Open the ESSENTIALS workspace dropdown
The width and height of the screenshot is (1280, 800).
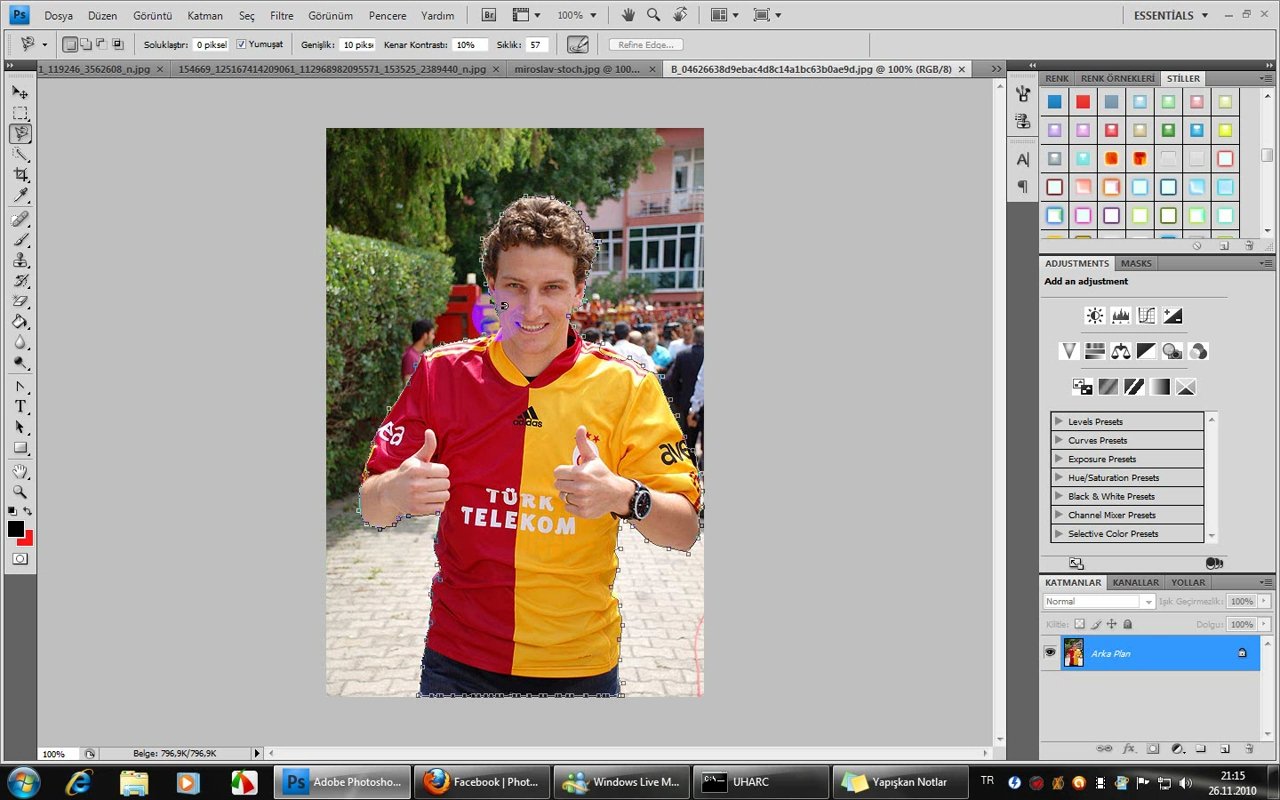point(1171,15)
